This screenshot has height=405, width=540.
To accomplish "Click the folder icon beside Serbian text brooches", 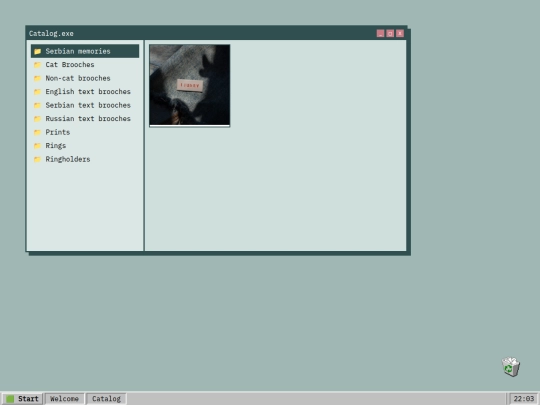I will 37,105.
